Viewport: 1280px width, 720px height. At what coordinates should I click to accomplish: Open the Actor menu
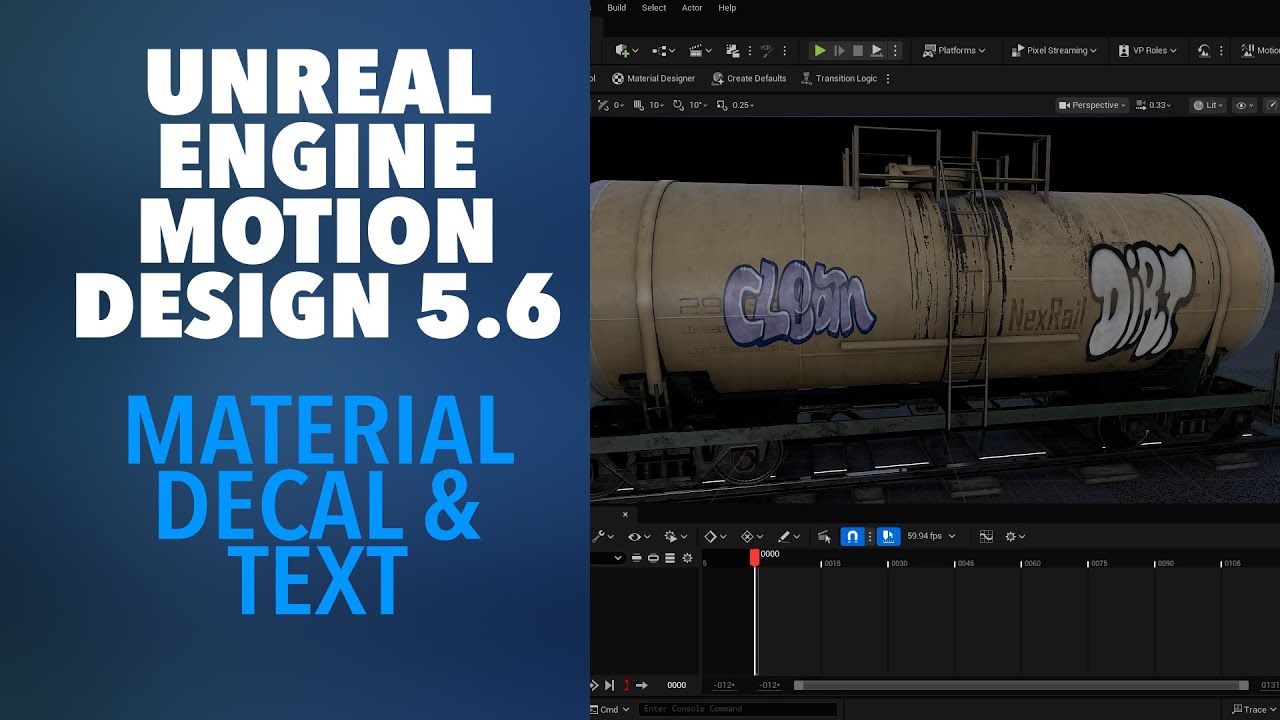pyautogui.click(x=692, y=8)
